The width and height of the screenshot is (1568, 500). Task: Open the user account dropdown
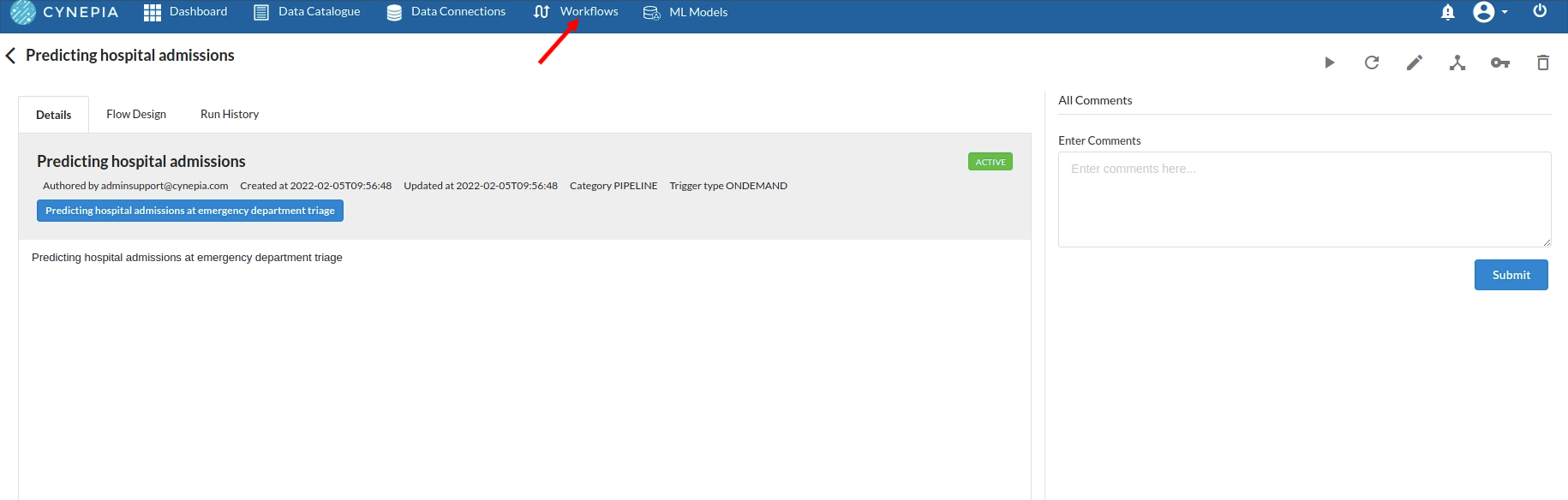1490,12
